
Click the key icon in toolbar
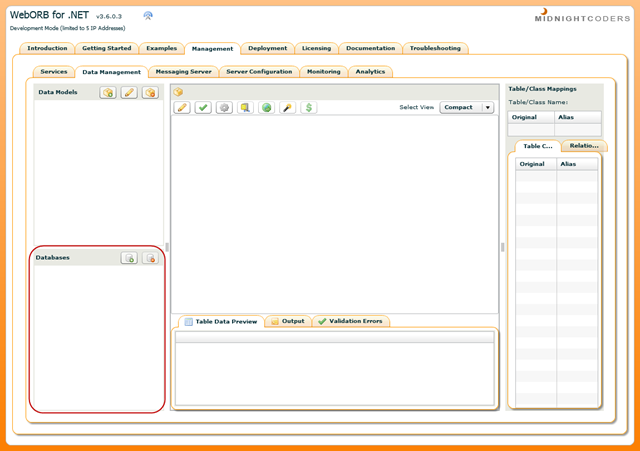coord(288,108)
